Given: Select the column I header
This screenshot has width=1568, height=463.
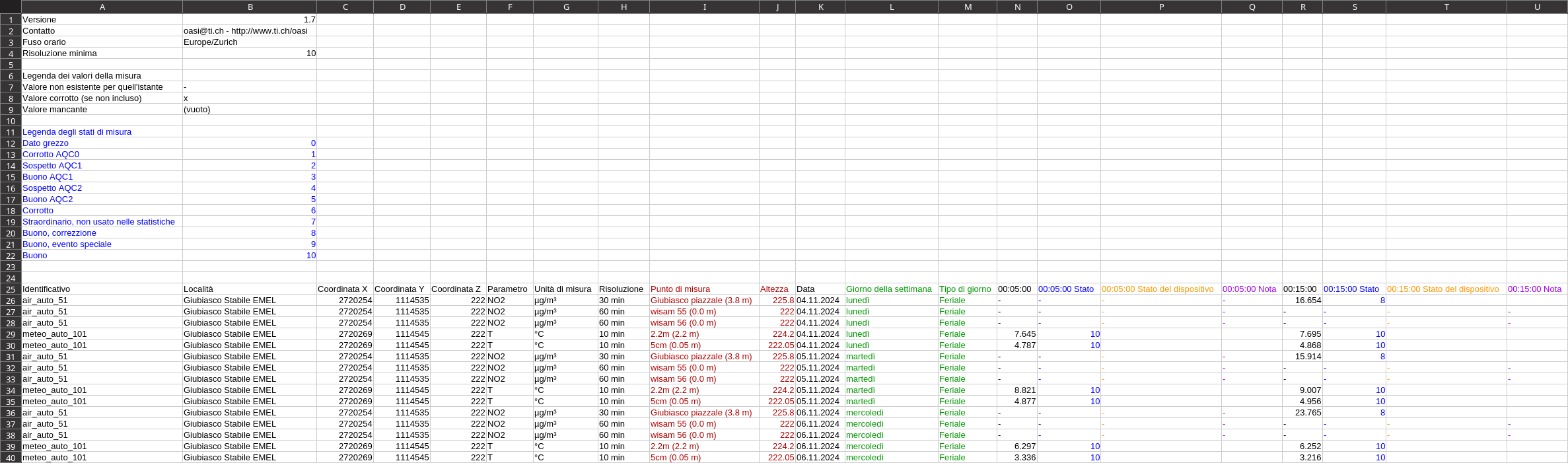Looking at the screenshot, I should click(704, 7).
